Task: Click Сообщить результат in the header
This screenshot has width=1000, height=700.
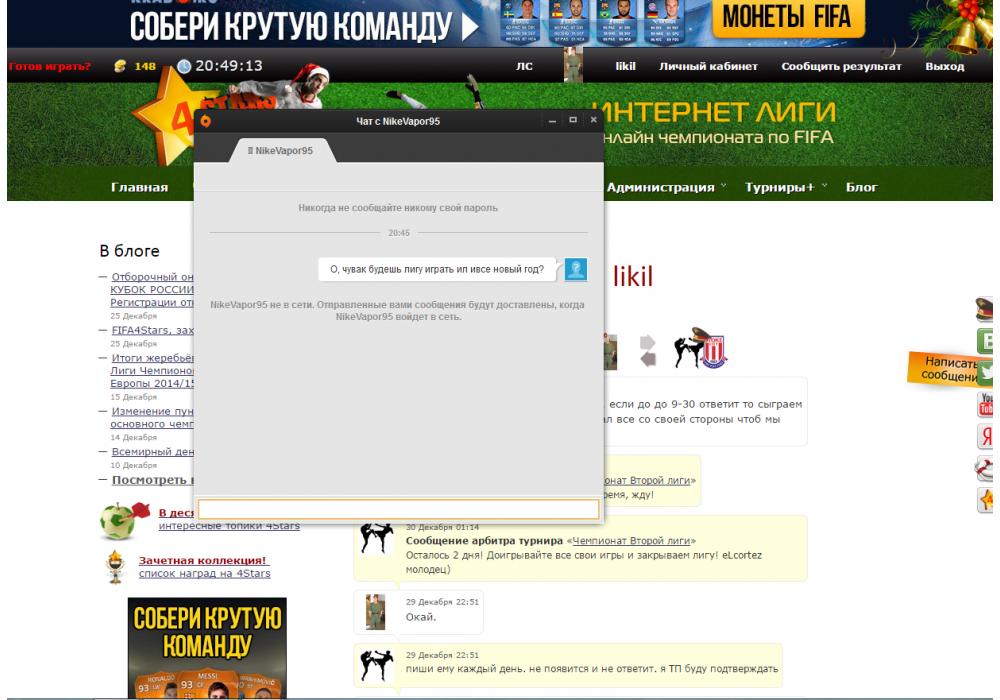Action: point(841,66)
